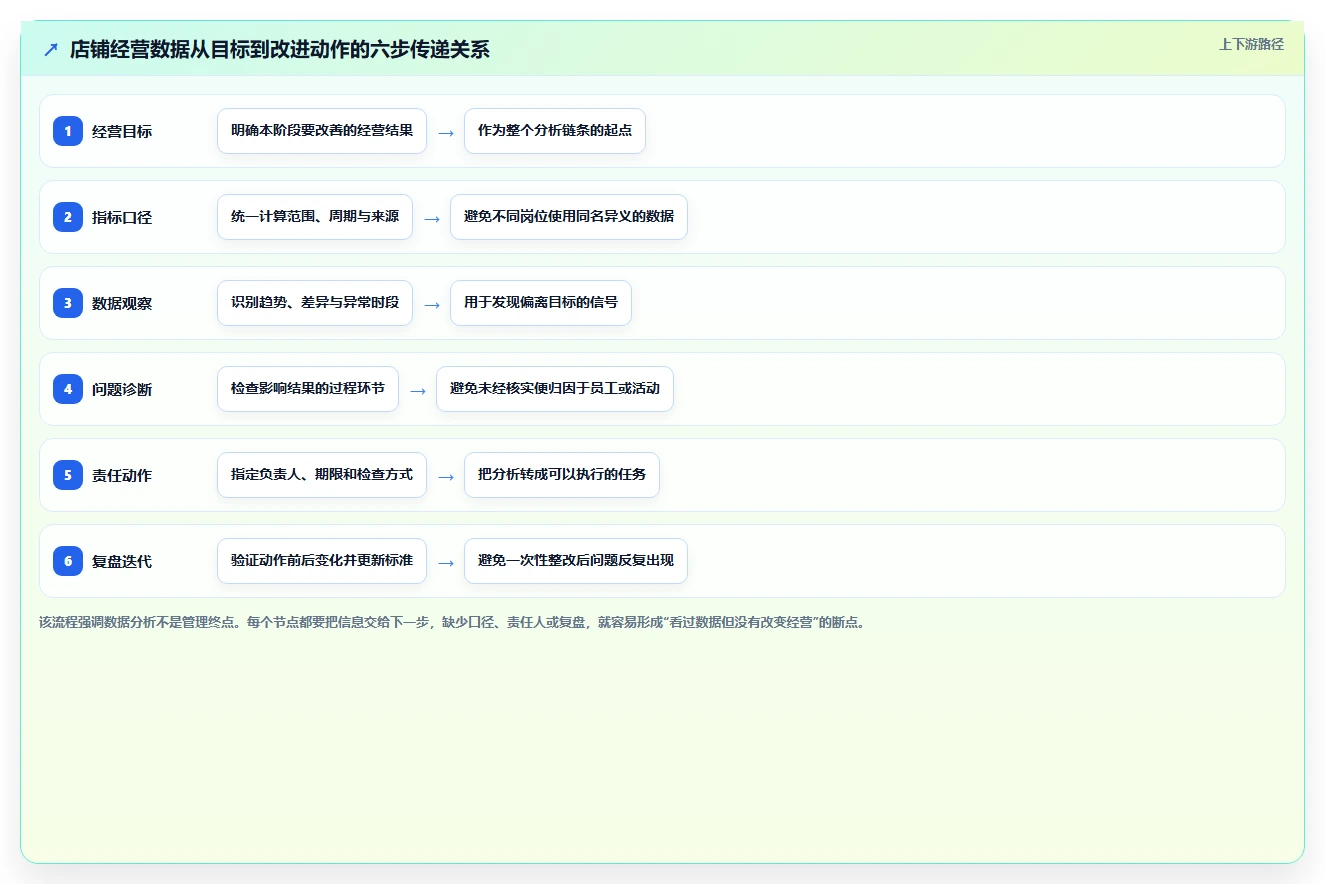Click the arrow icon beside the title
This screenshot has width=1325, height=884.
(x=50, y=49)
